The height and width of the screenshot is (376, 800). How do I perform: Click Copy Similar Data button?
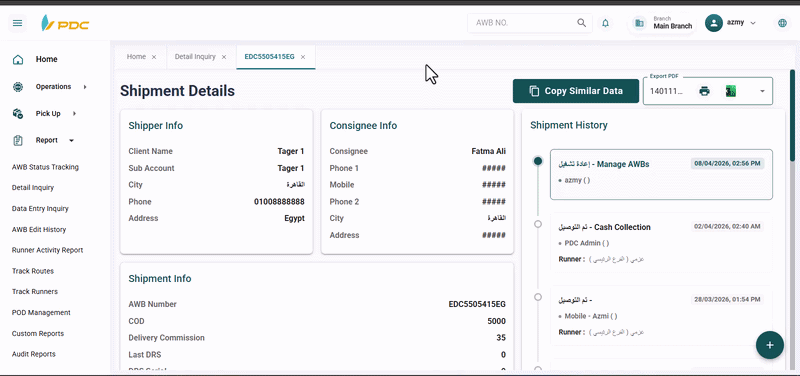coord(576,91)
